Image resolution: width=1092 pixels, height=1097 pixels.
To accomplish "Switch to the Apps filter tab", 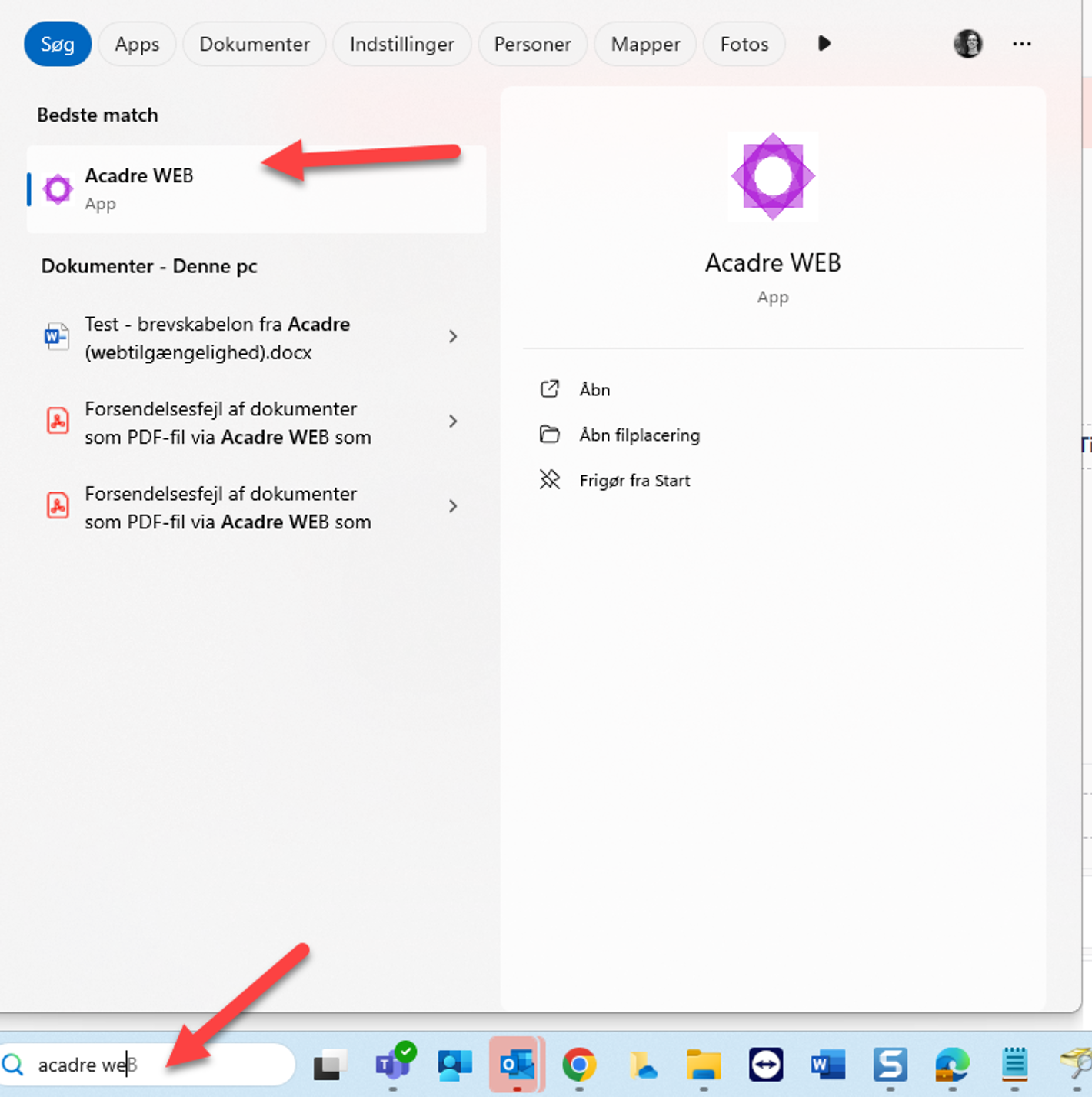I will [137, 44].
